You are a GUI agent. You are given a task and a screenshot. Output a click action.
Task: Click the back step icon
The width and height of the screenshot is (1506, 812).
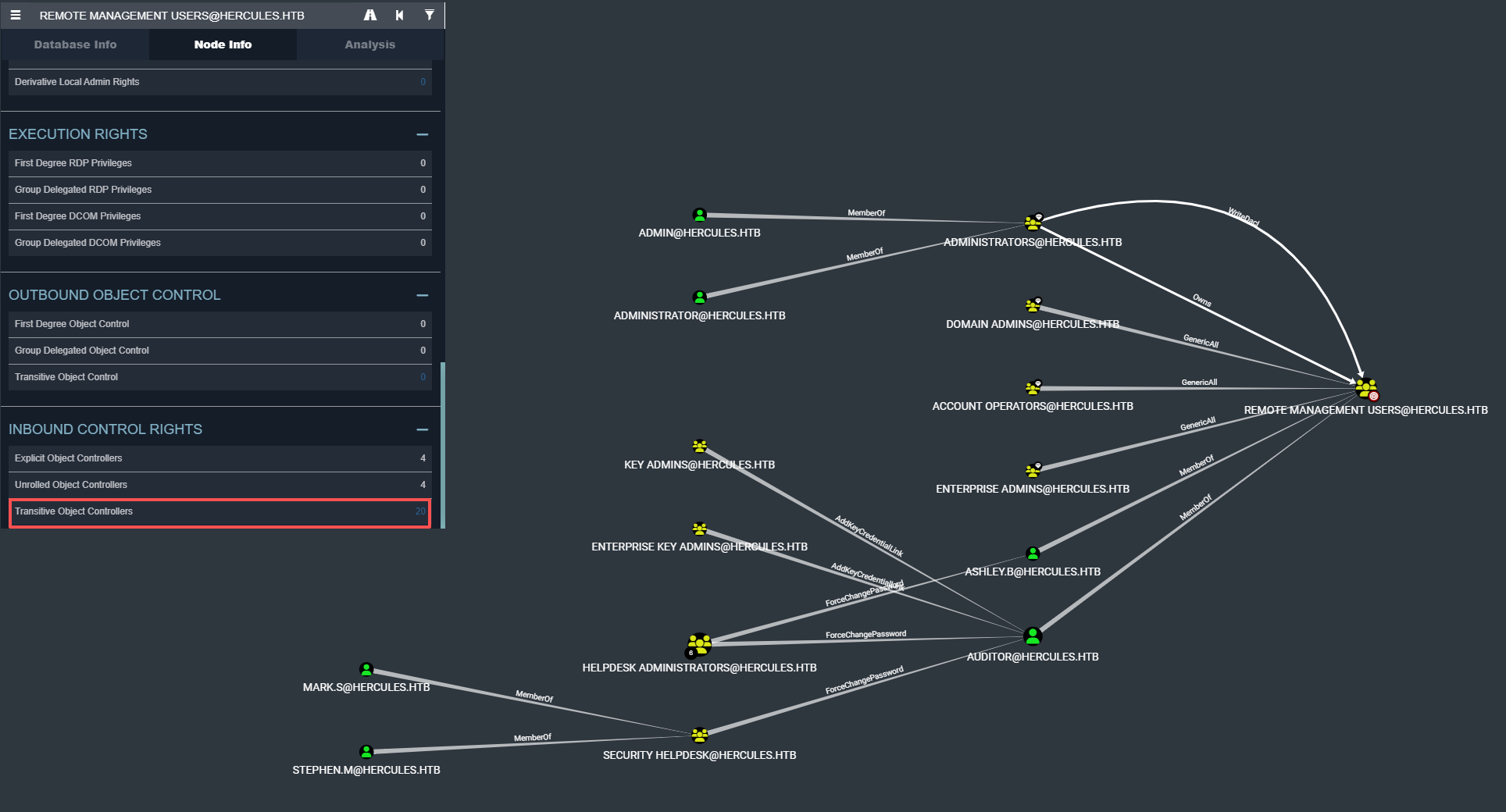pos(400,15)
